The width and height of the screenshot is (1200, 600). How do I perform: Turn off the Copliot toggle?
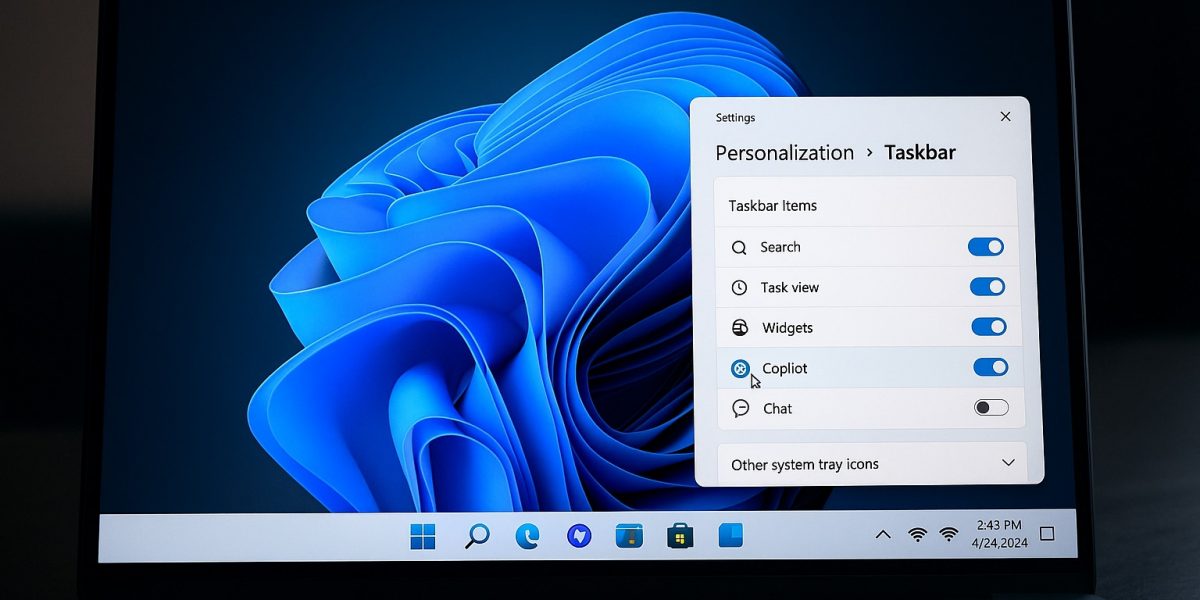[991, 367]
